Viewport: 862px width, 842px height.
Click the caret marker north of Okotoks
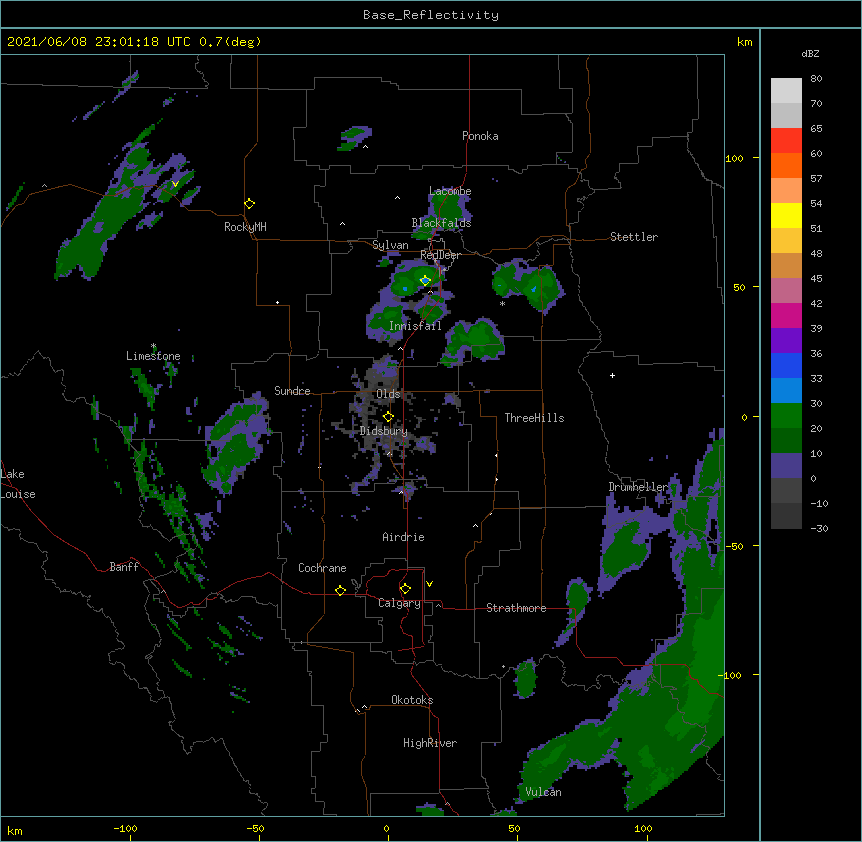click(364, 707)
